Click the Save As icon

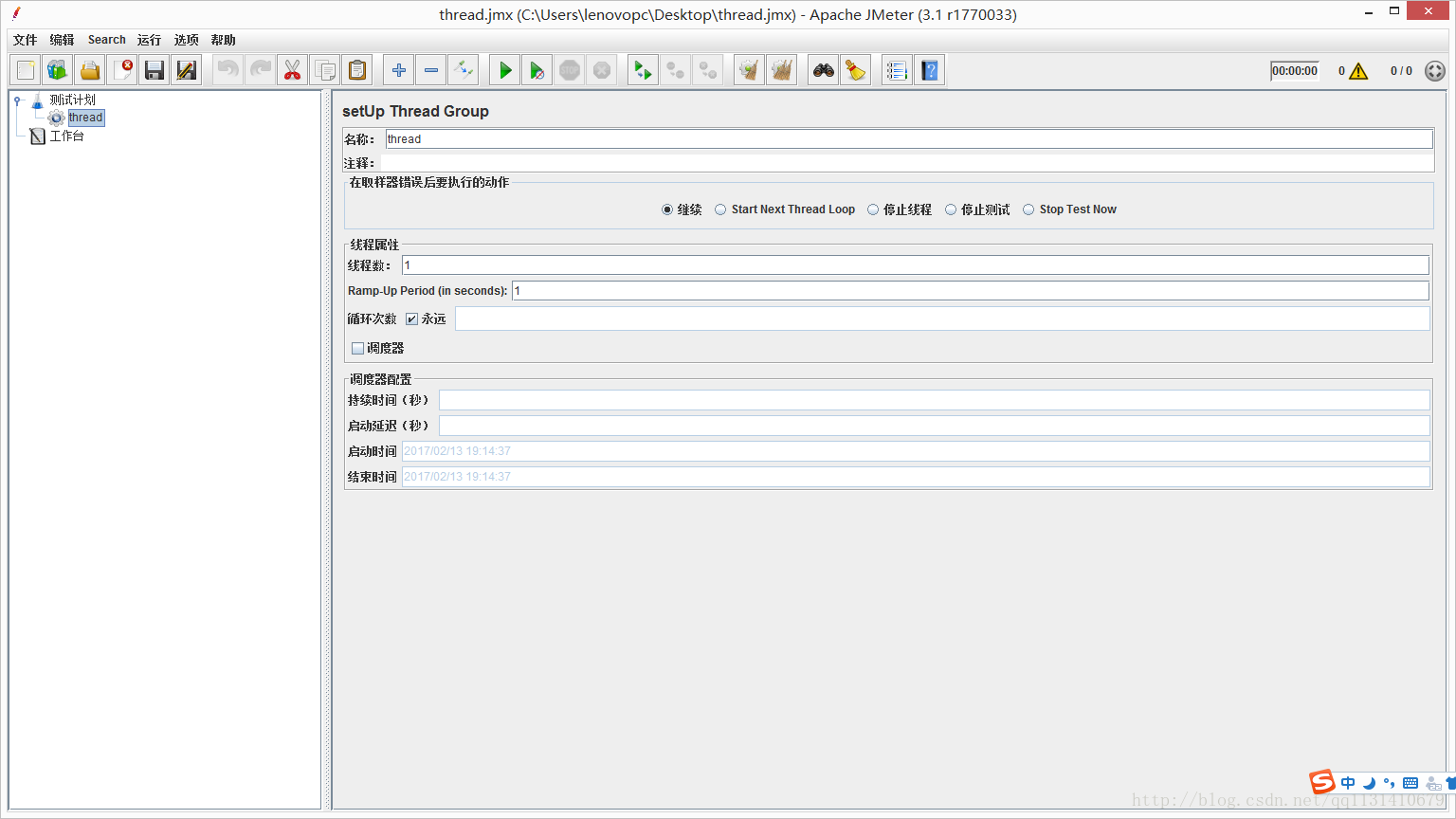click(187, 70)
